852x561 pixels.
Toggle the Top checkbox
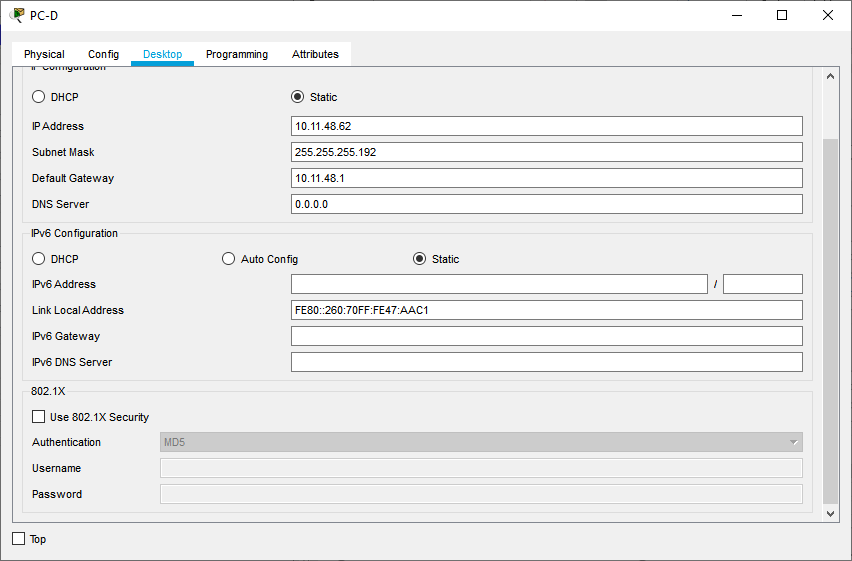click(x=18, y=539)
